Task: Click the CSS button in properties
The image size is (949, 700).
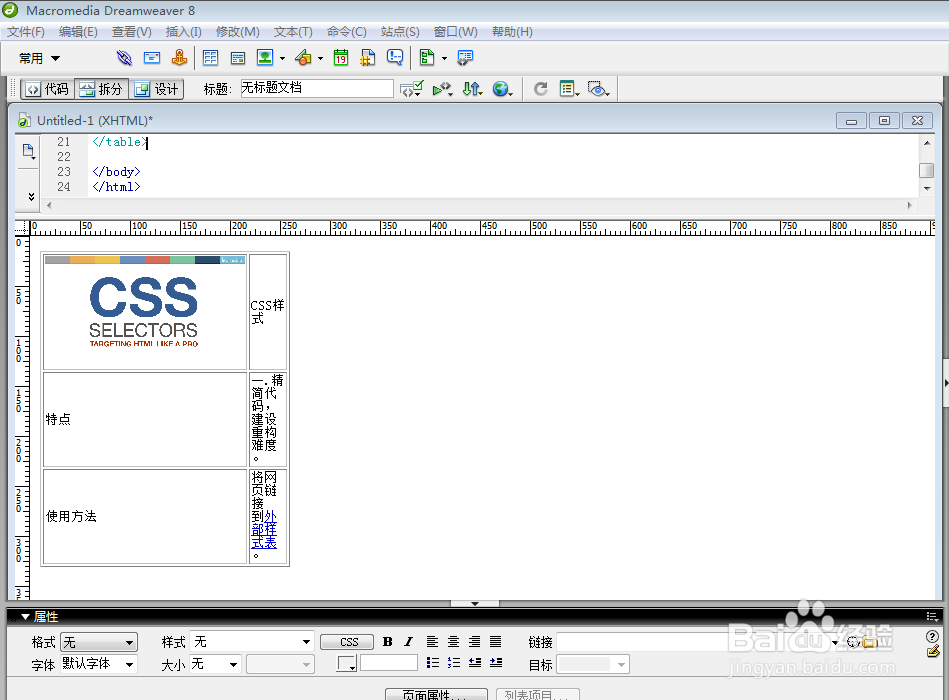Action: point(347,642)
